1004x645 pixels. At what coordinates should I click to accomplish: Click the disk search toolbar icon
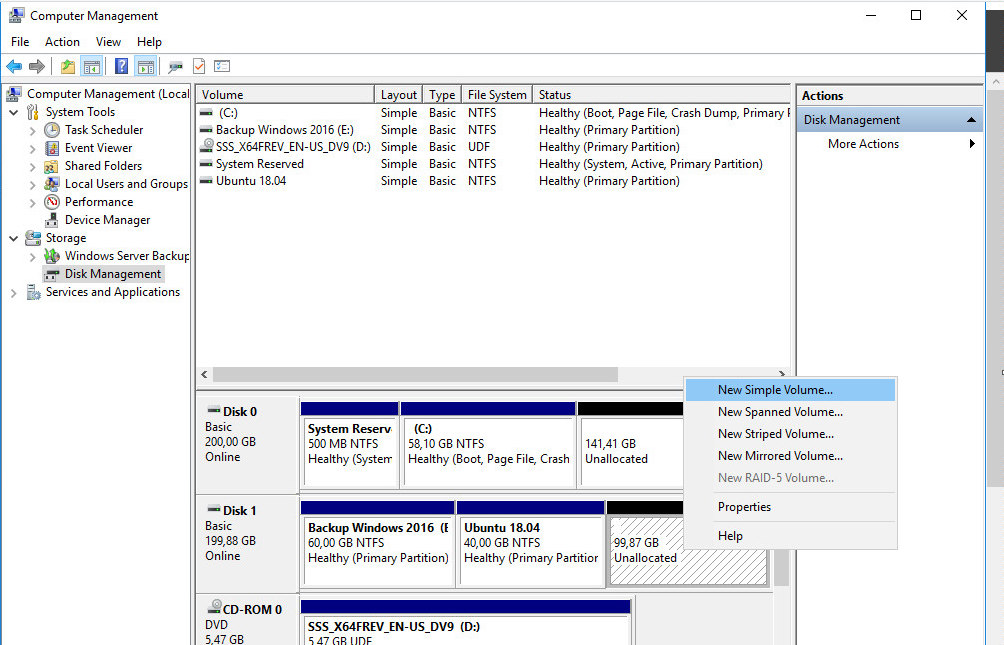point(175,67)
